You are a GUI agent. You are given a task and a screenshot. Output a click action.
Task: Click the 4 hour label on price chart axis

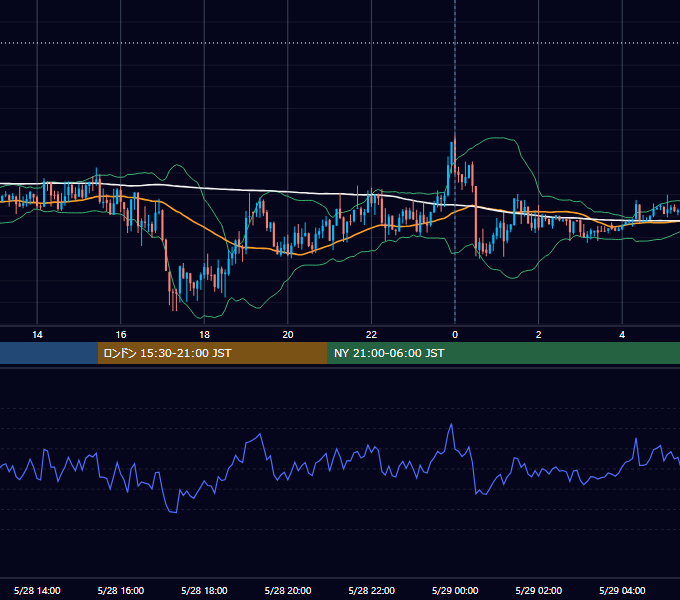point(622,335)
